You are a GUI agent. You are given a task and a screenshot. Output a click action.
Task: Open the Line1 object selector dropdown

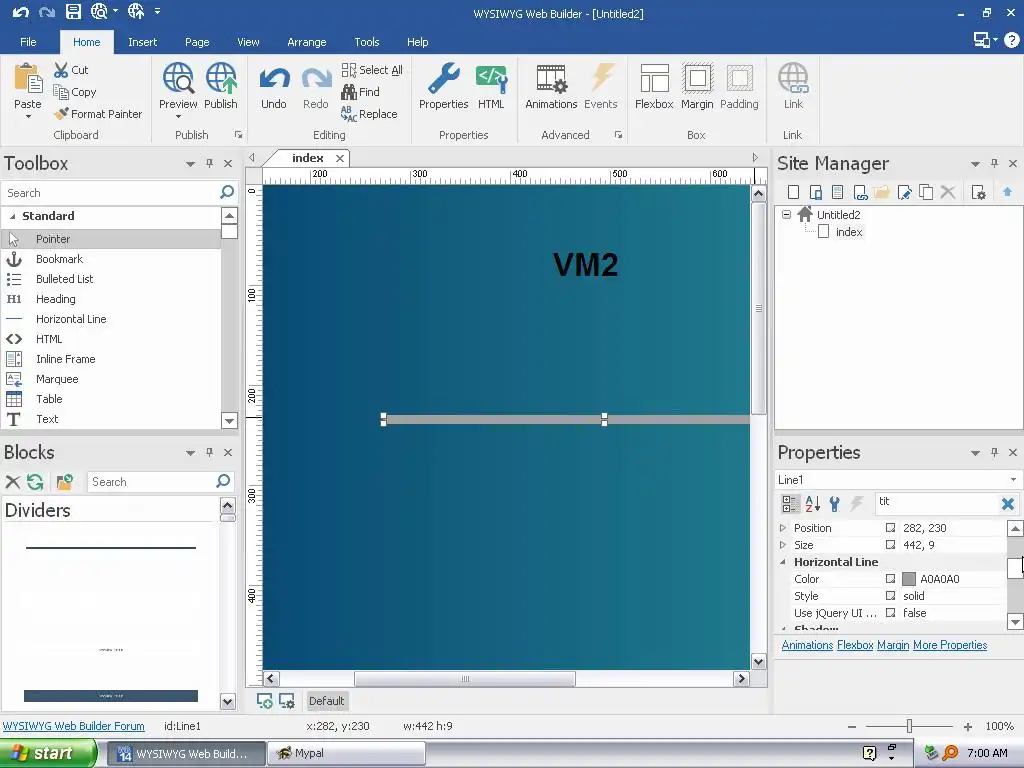(1013, 479)
